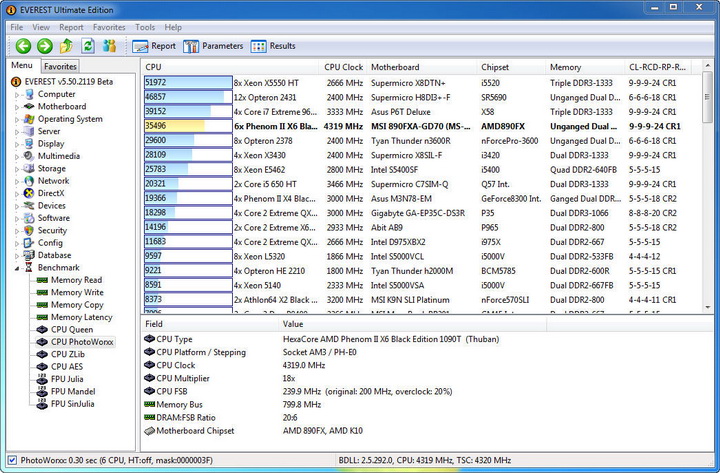The image size is (720, 473).
Task: Open the View menu
Action: click(41, 28)
